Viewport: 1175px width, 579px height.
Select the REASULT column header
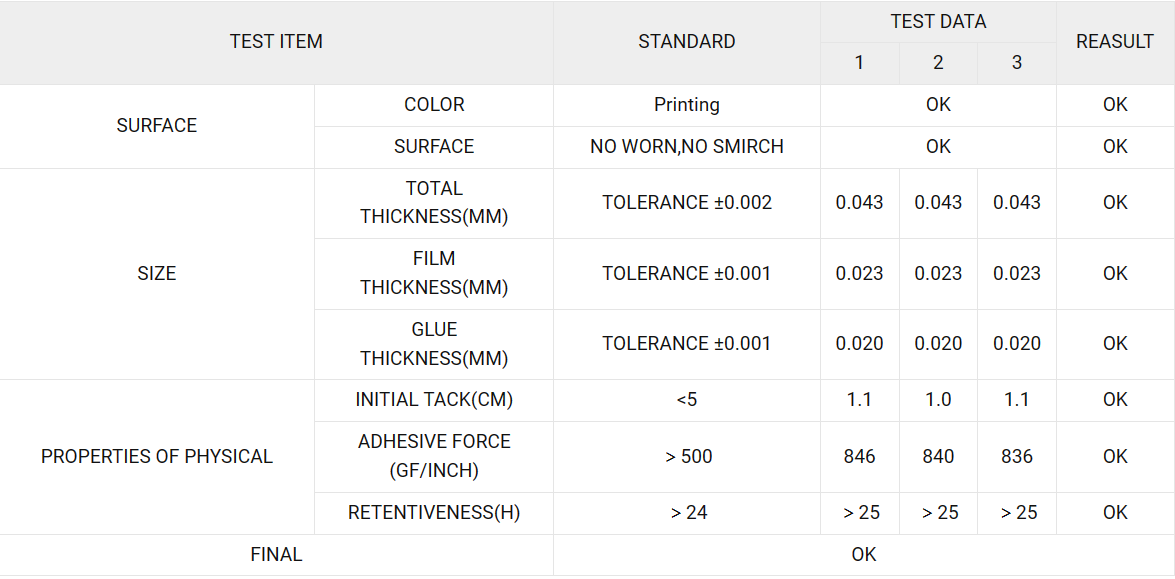[x=1114, y=42]
